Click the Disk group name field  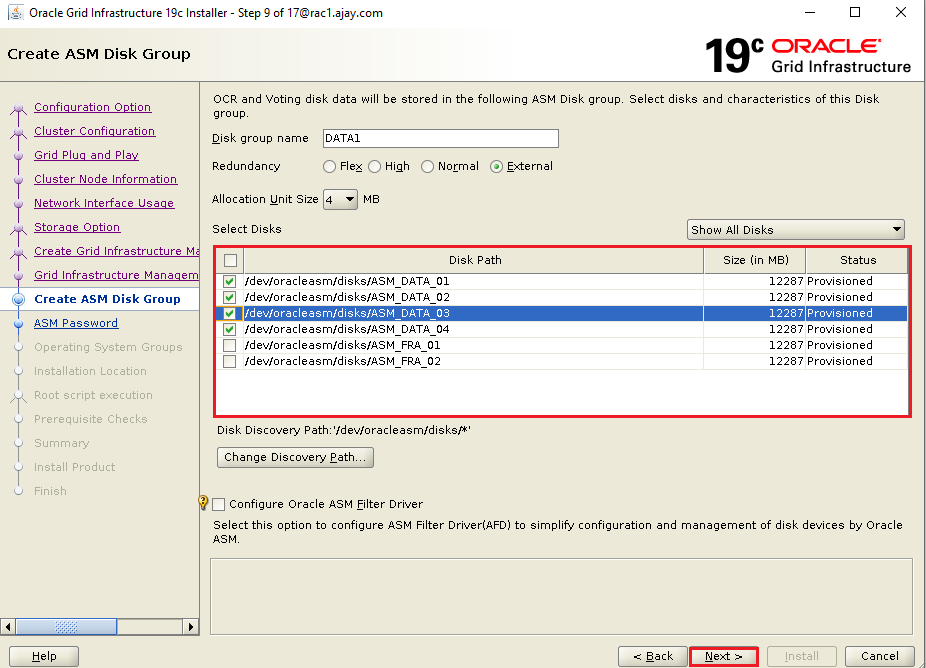[x=441, y=138]
